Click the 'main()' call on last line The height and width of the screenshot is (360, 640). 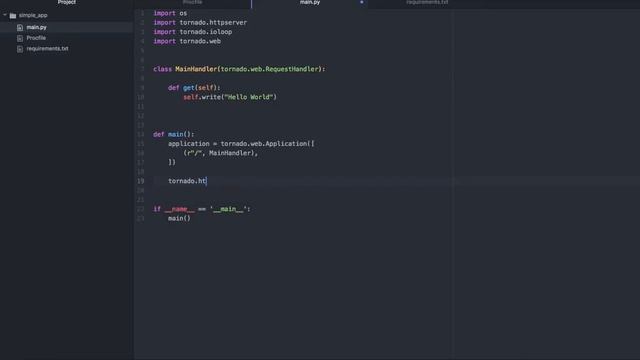(179, 218)
